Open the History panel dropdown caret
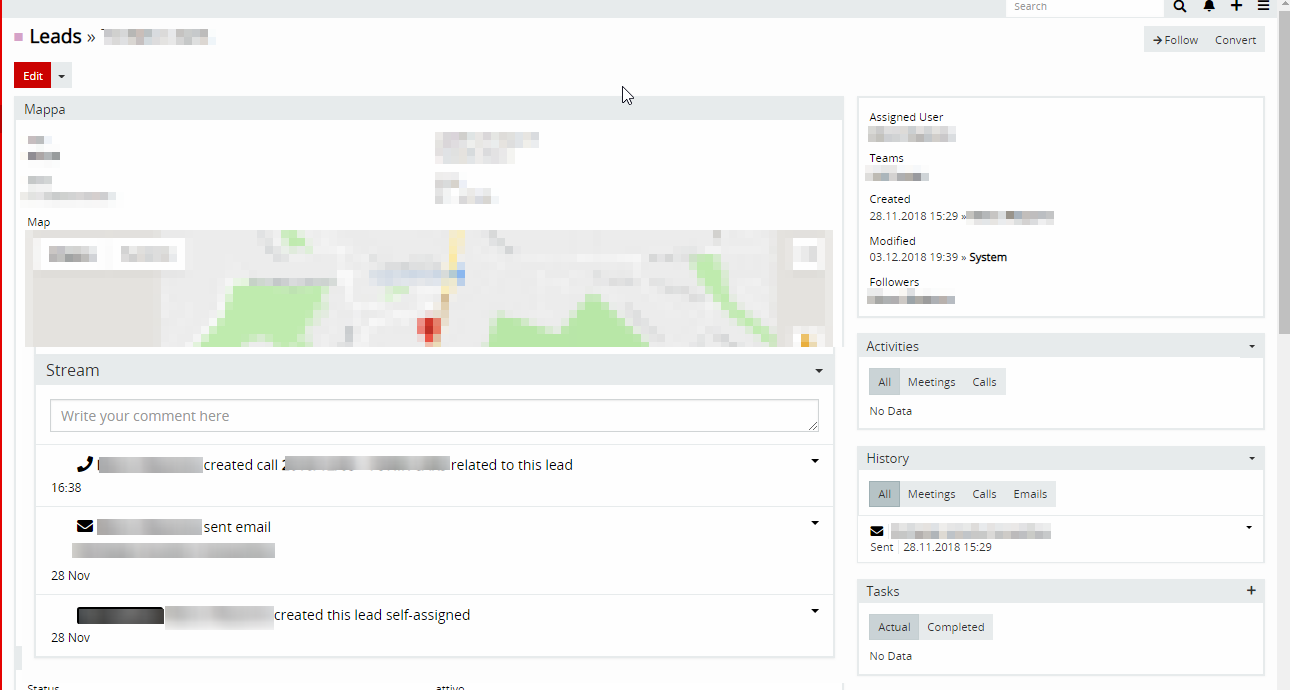 tap(1252, 459)
